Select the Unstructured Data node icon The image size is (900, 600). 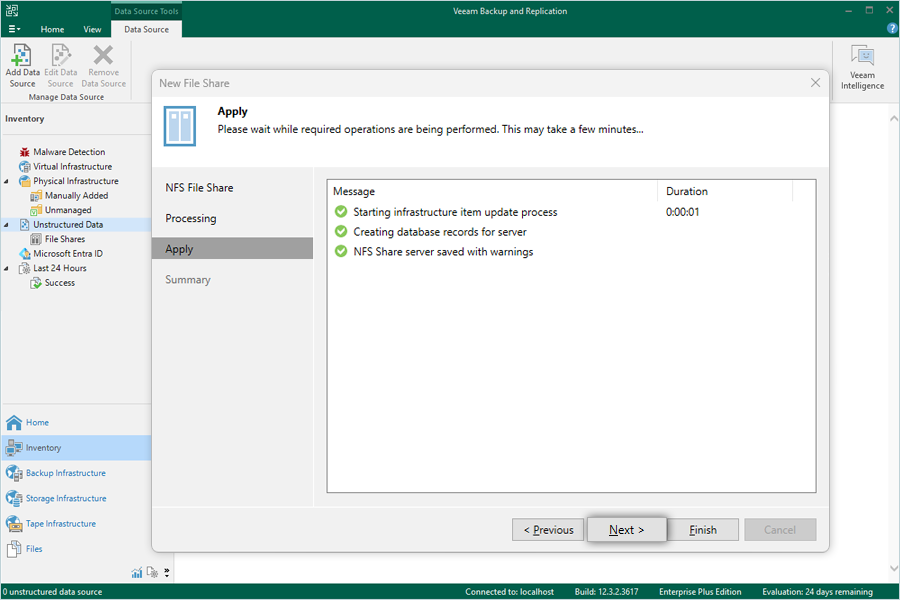[x=24, y=224]
